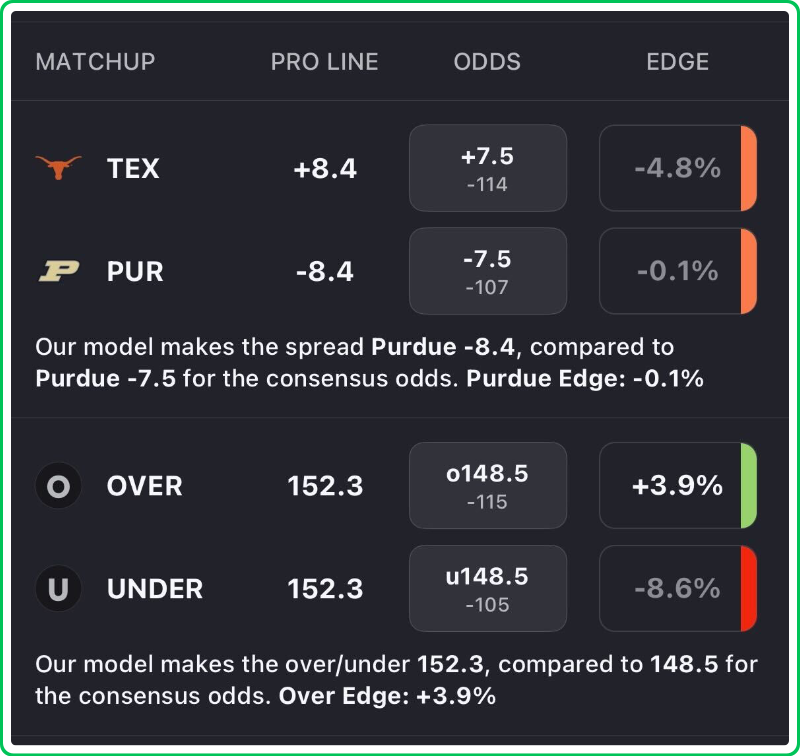Click the Purdue +8.4 pro line value
This screenshot has height=756, width=800.
pos(325,271)
